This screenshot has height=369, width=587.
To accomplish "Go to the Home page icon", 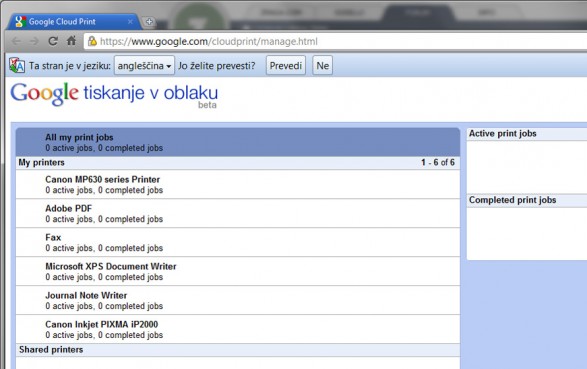I will click(71, 40).
